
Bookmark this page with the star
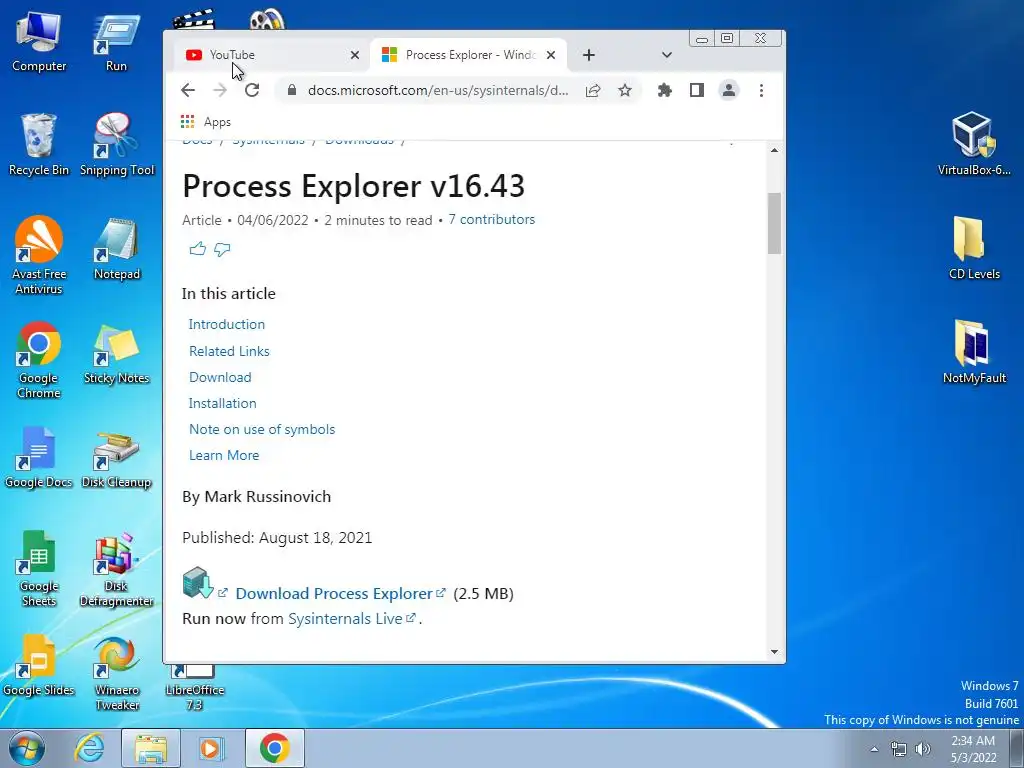625,90
